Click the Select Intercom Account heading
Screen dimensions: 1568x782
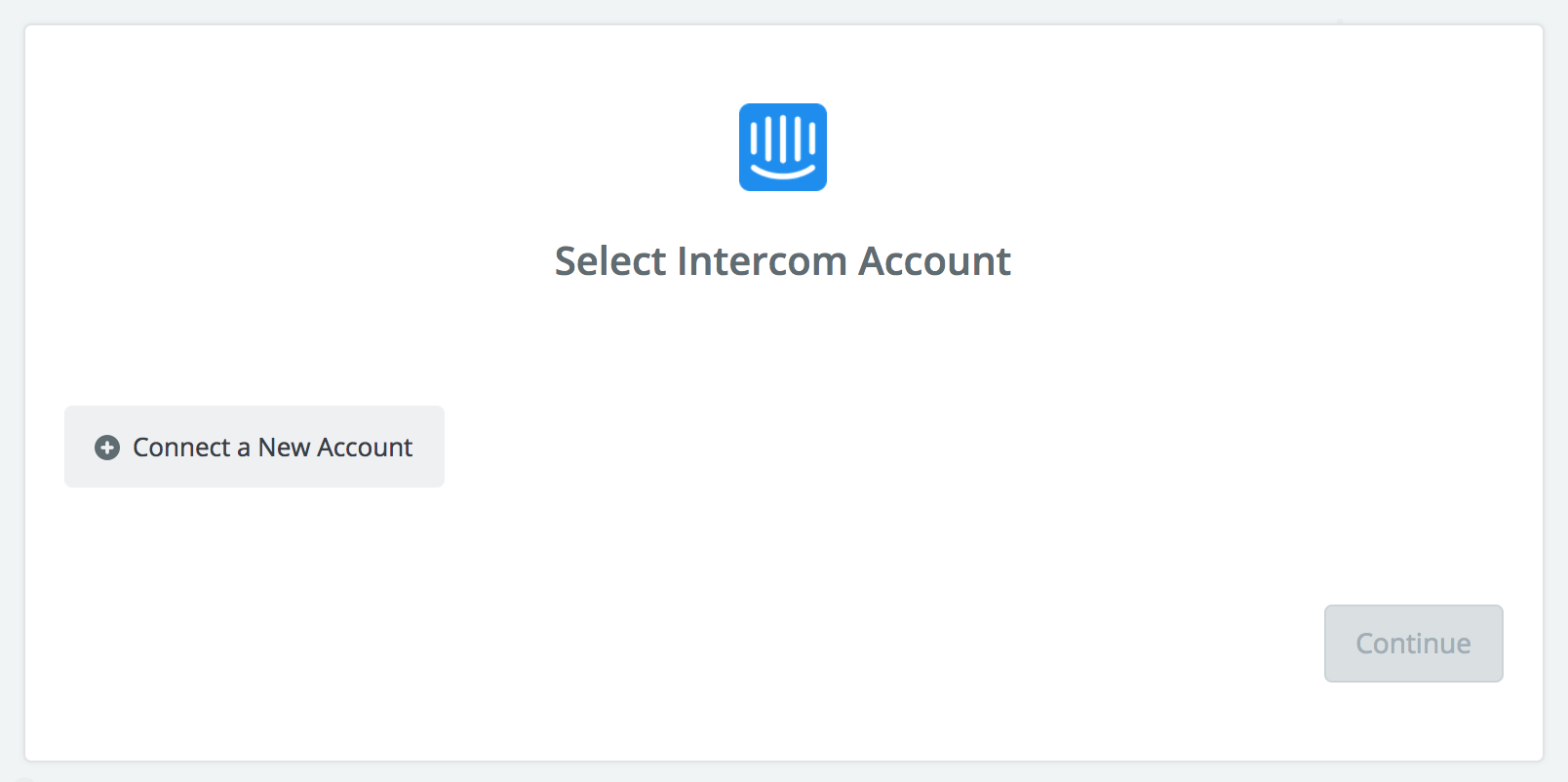tap(783, 261)
